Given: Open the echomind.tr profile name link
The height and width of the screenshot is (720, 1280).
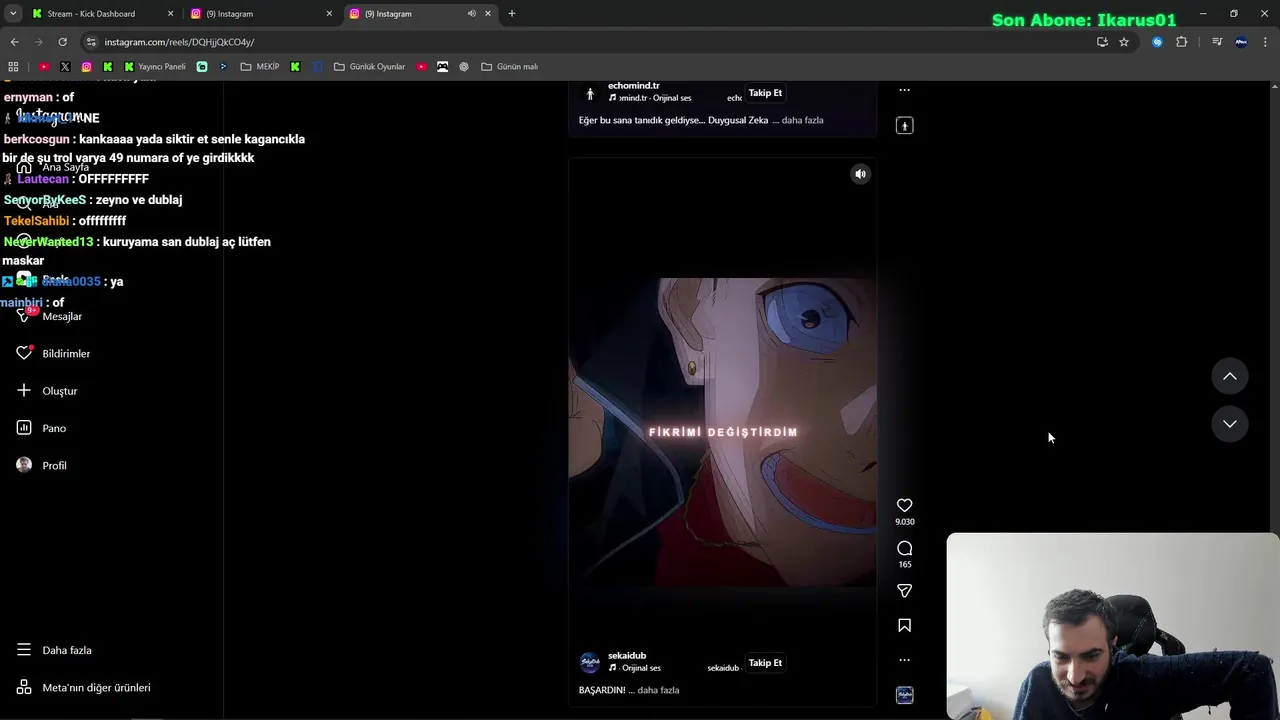Looking at the screenshot, I should pyautogui.click(x=634, y=86).
